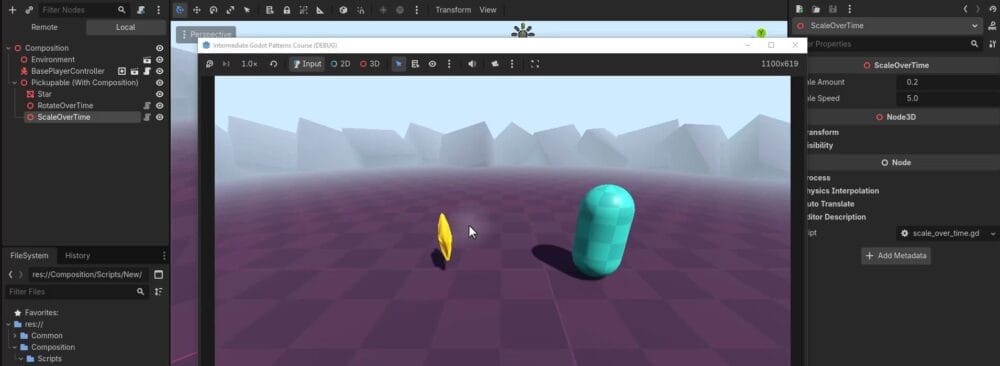
Task: Open the viewport Transform menu
Action: (453, 10)
